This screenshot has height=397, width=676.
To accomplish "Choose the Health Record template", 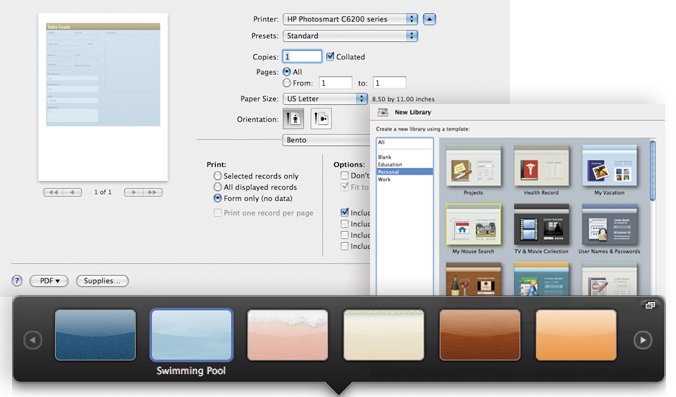I will pyautogui.click(x=541, y=166).
